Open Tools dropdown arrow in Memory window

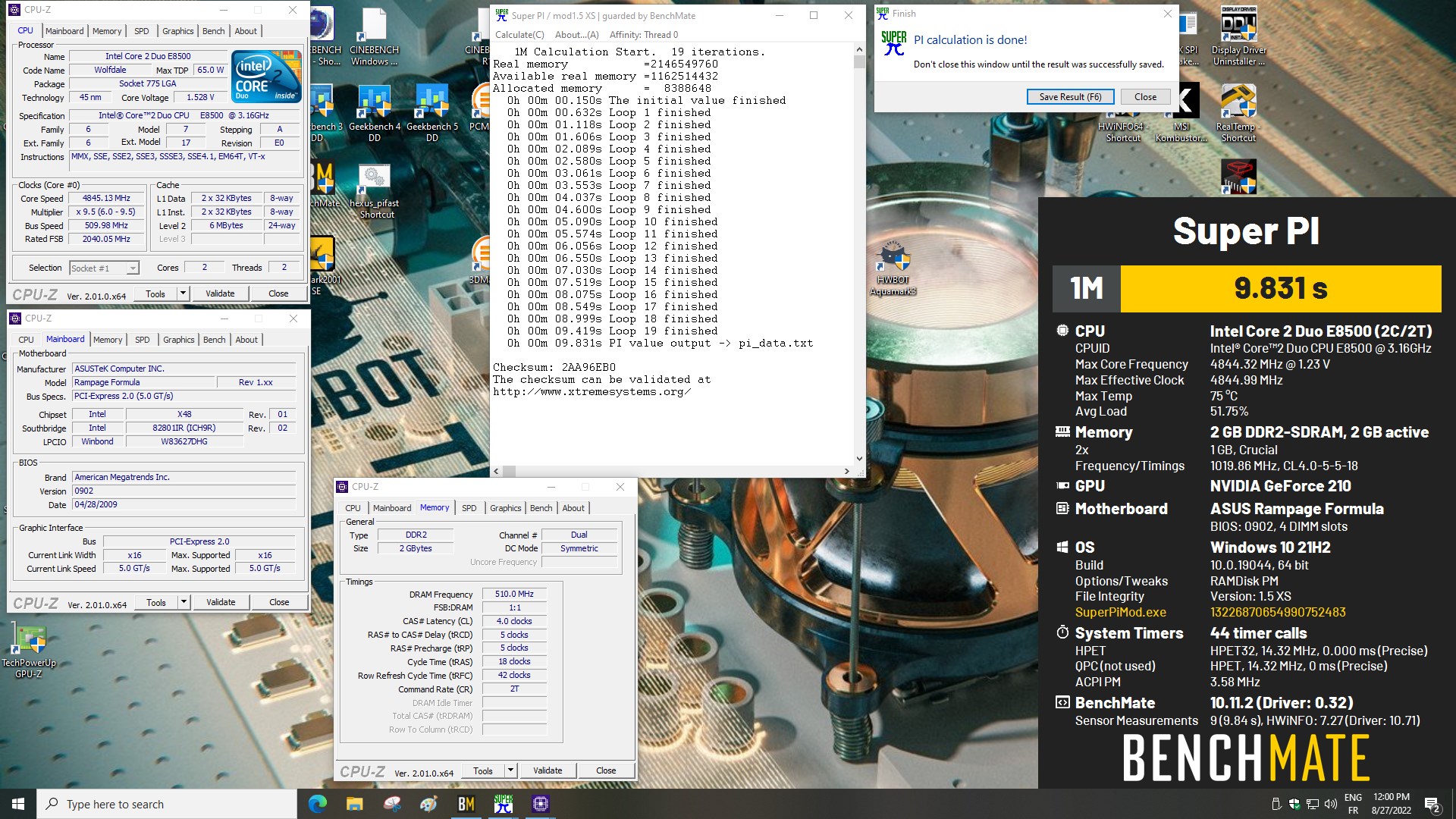click(x=510, y=770)
